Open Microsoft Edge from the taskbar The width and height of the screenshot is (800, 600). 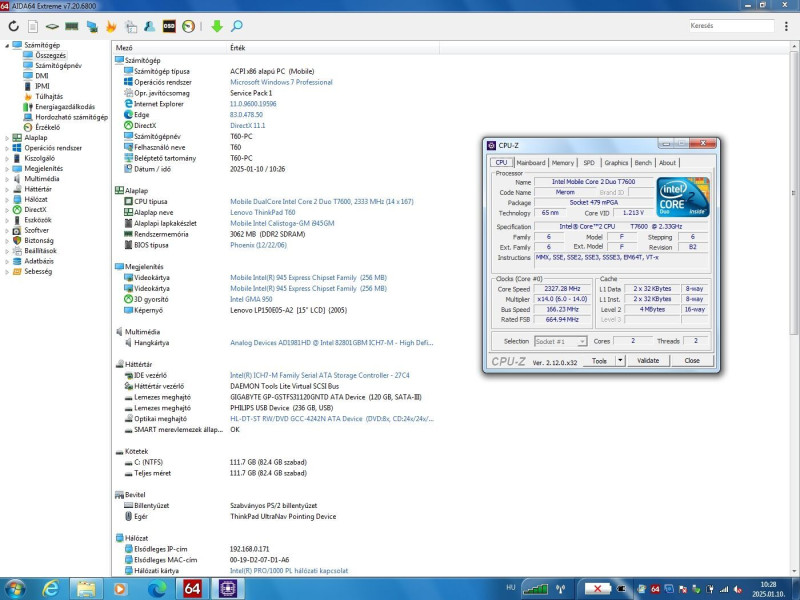pyautogui.click(x=156, y=589)
